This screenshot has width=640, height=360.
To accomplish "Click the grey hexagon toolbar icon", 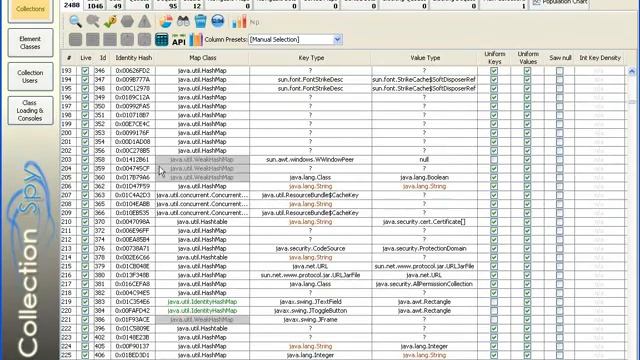I will click(x=127, y=21).
